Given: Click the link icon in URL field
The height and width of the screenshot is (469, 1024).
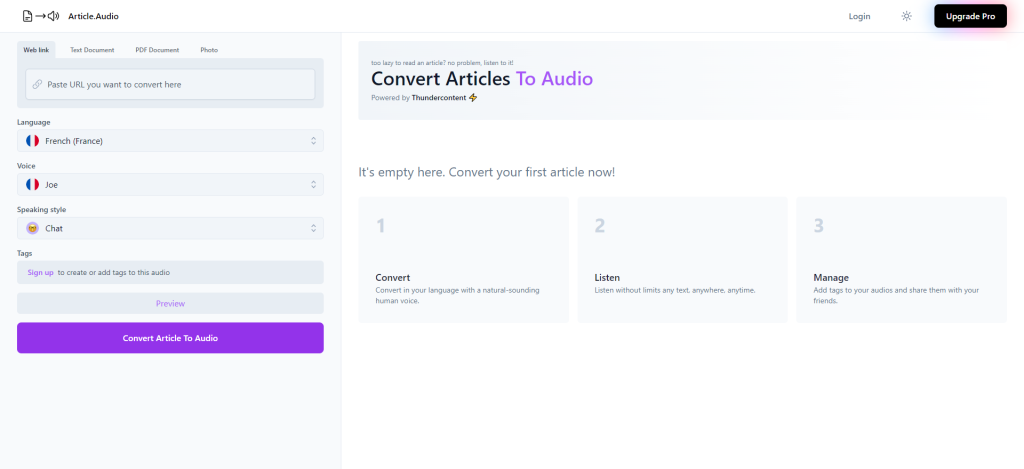Looking at the screenshot, I should coord(37,85).
